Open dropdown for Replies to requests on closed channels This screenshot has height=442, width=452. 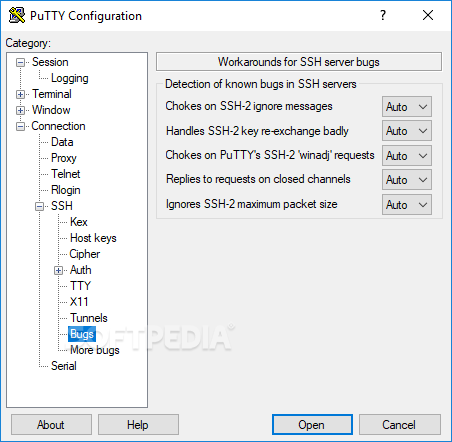click(x=407, y=180)
